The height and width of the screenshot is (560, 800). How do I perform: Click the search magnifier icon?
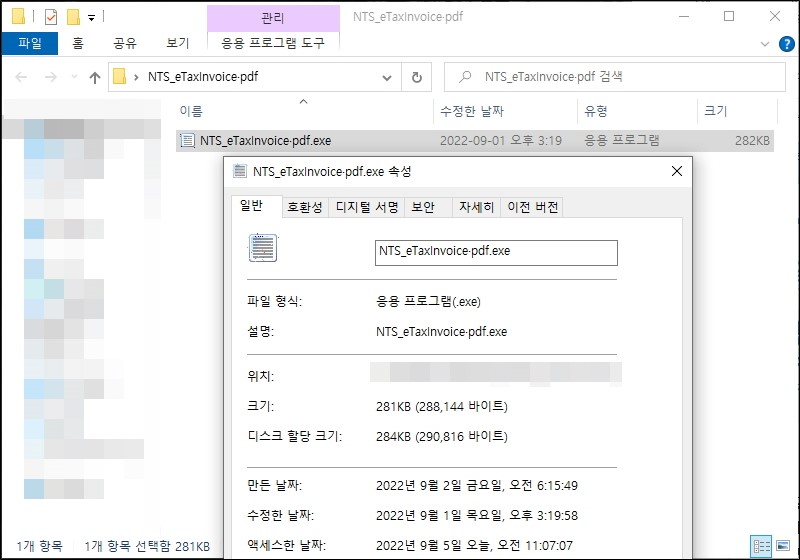(465, 77)
